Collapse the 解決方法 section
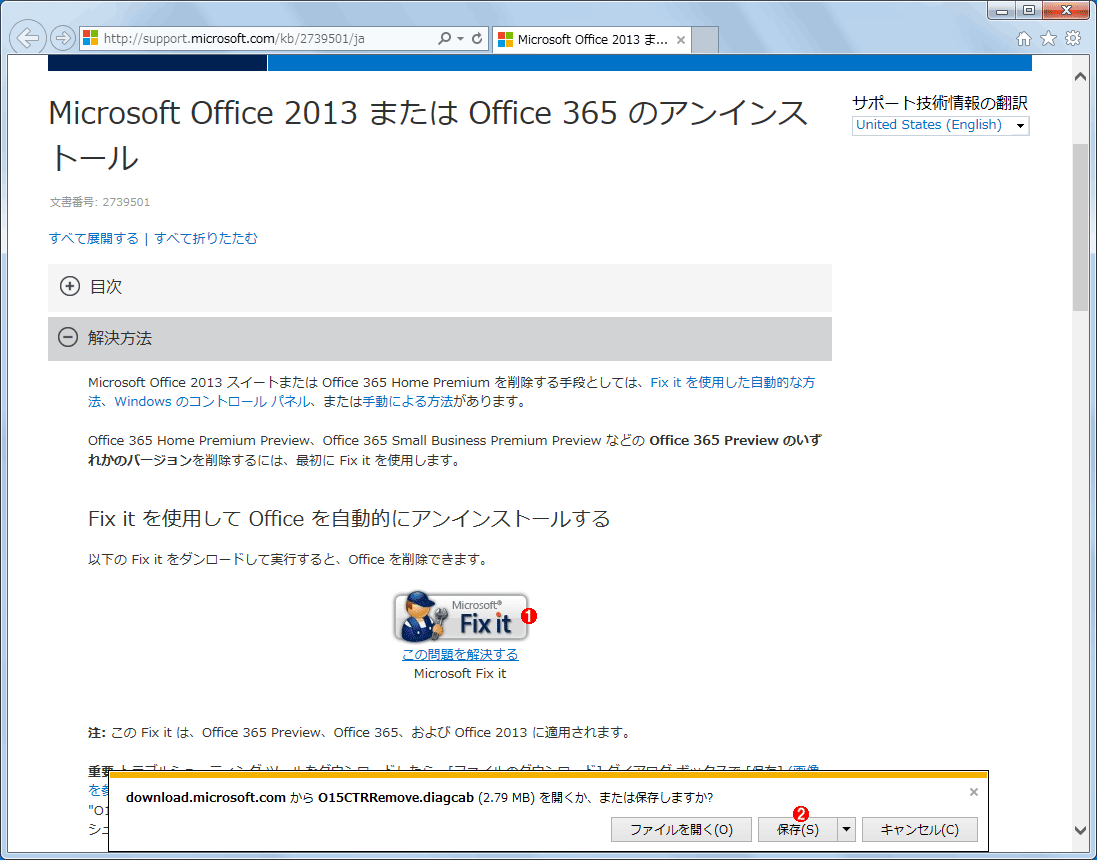The image size is (1097, 860). [68, 338]
